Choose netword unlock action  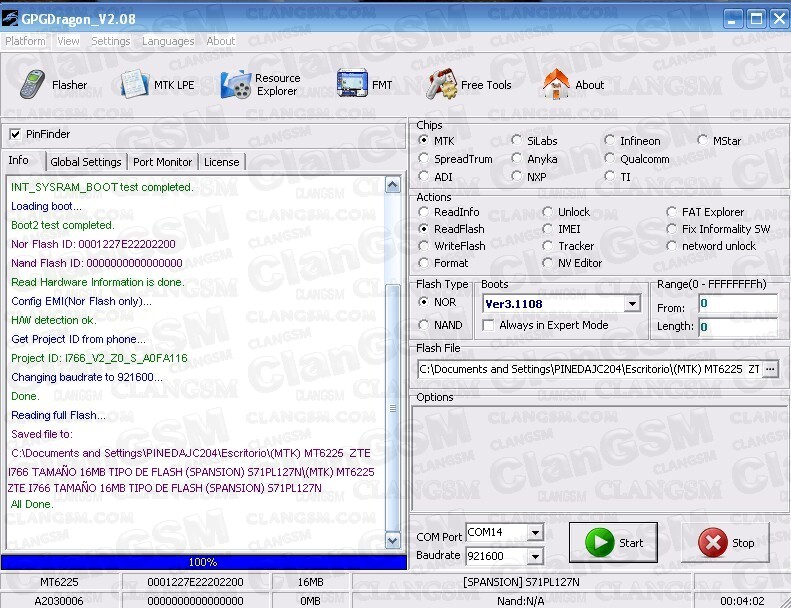pos(671,246)
